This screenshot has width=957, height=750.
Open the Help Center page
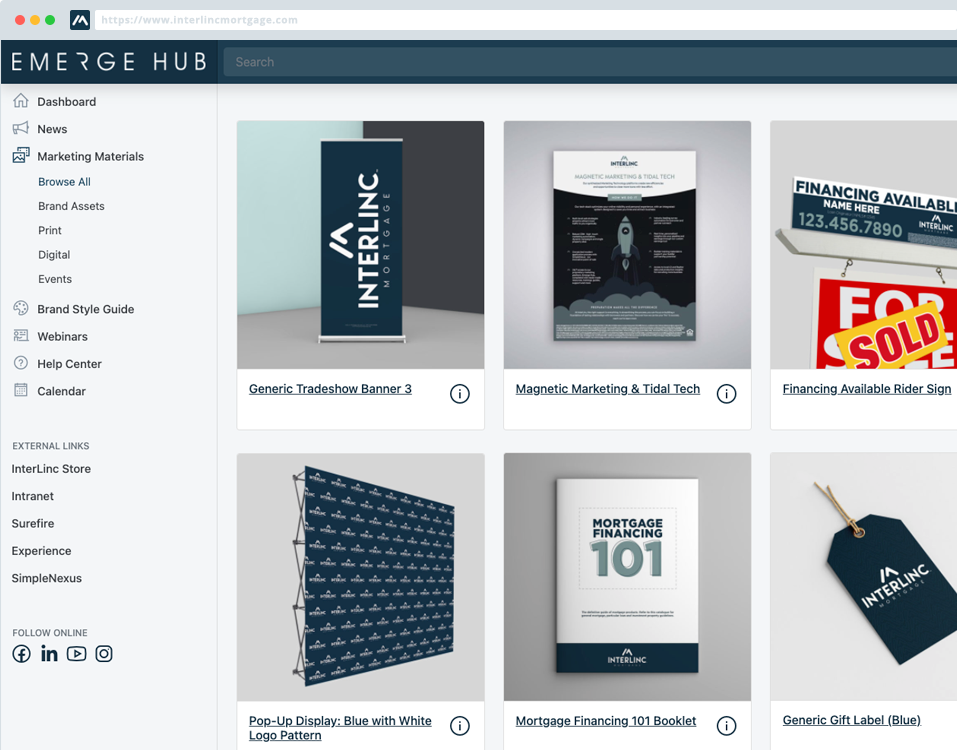point(69,364)
